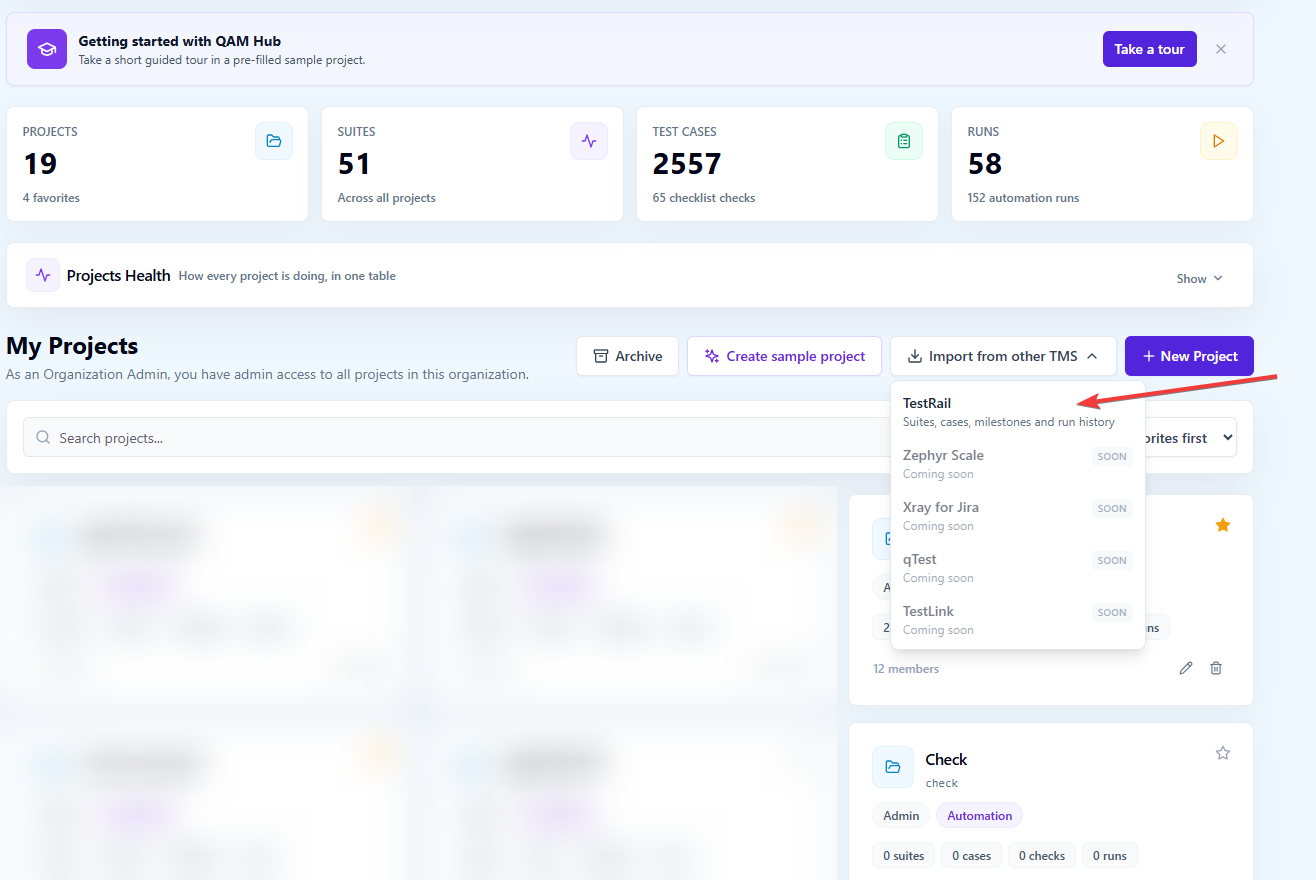Click the sparkle icon on Create sample project

[x=712, y=356]
